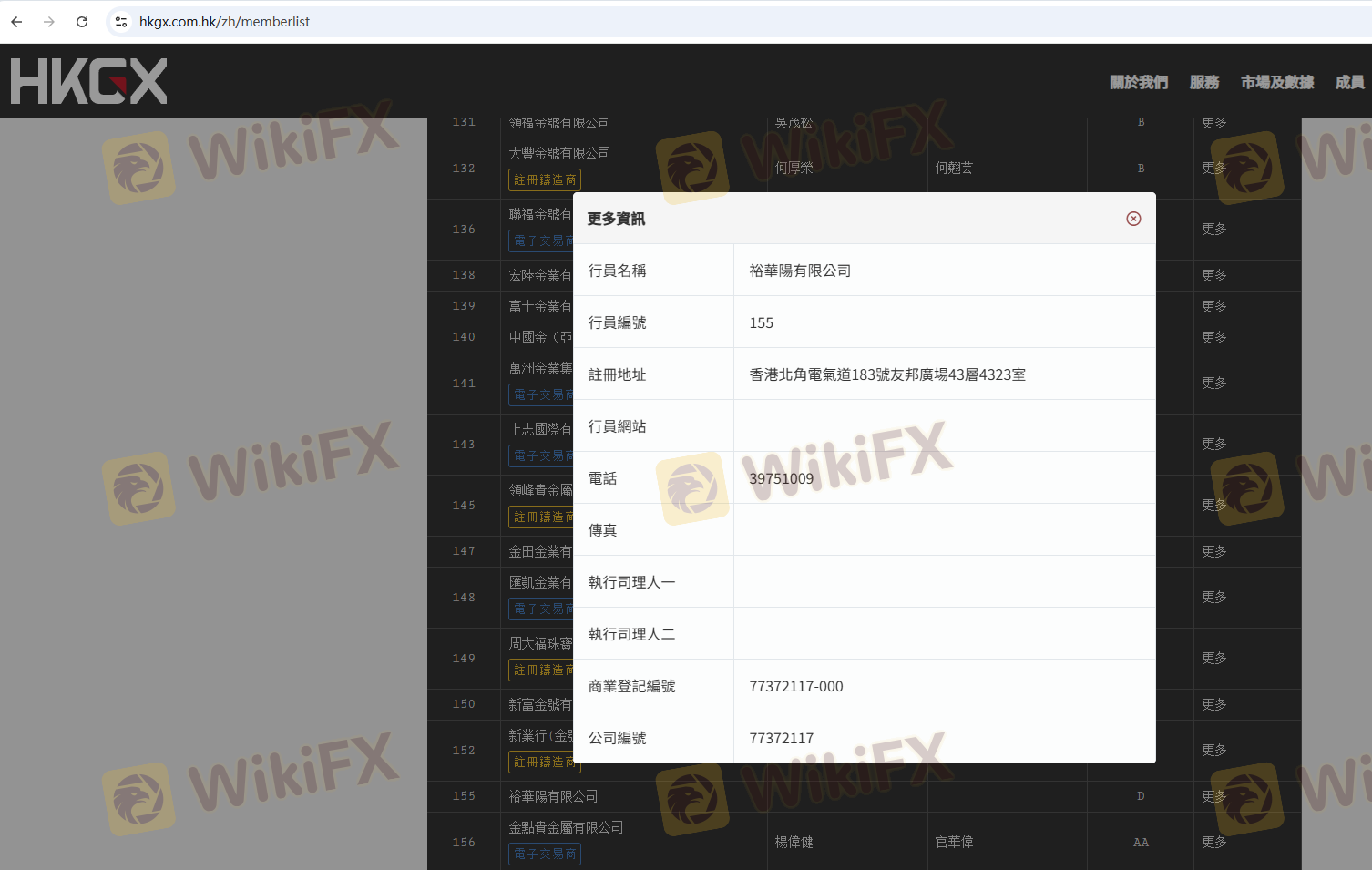
Task: Click member number 132 in the table
Action: tap(464, 169)
